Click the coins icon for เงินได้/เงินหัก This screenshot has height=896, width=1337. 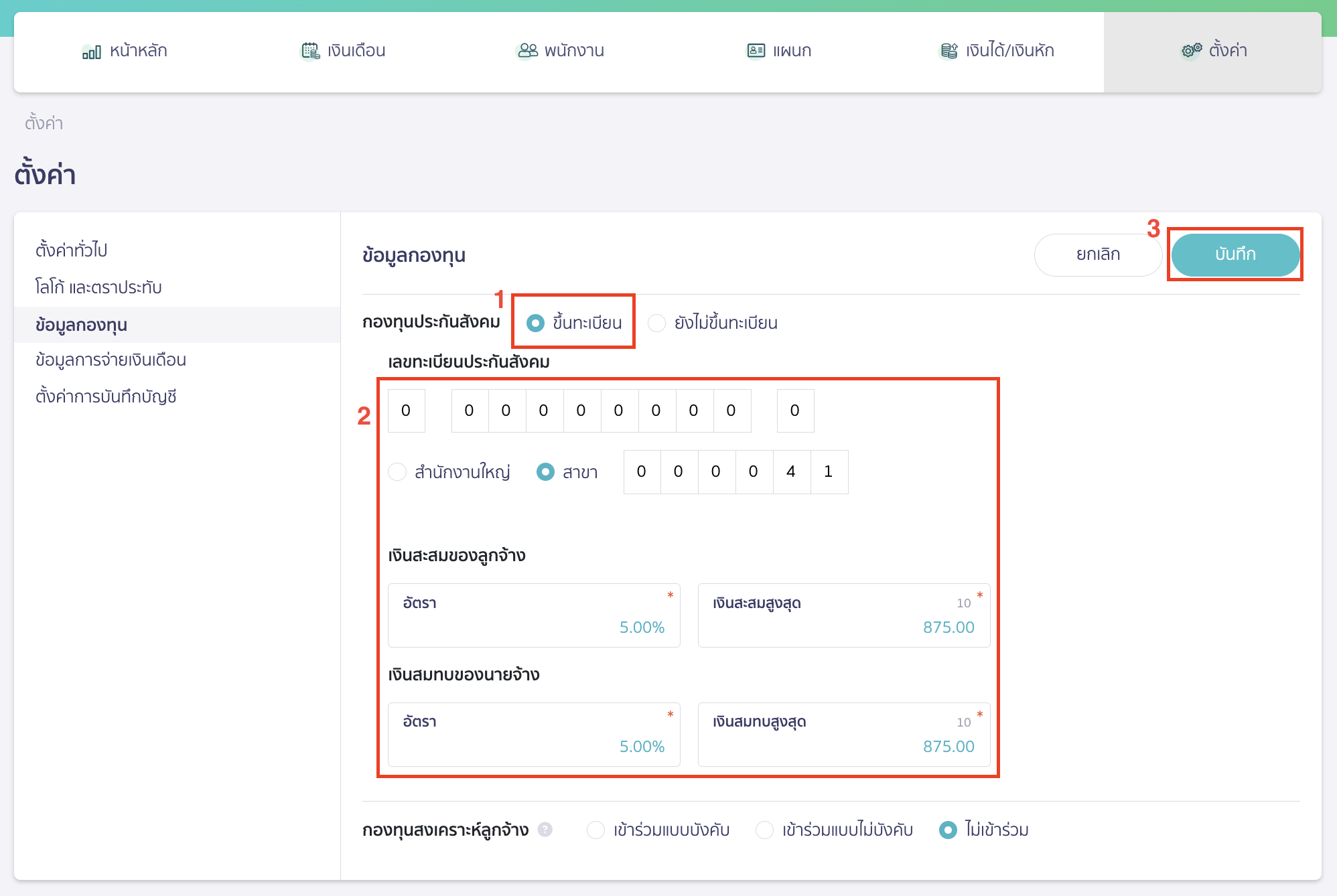pos(948,51)
